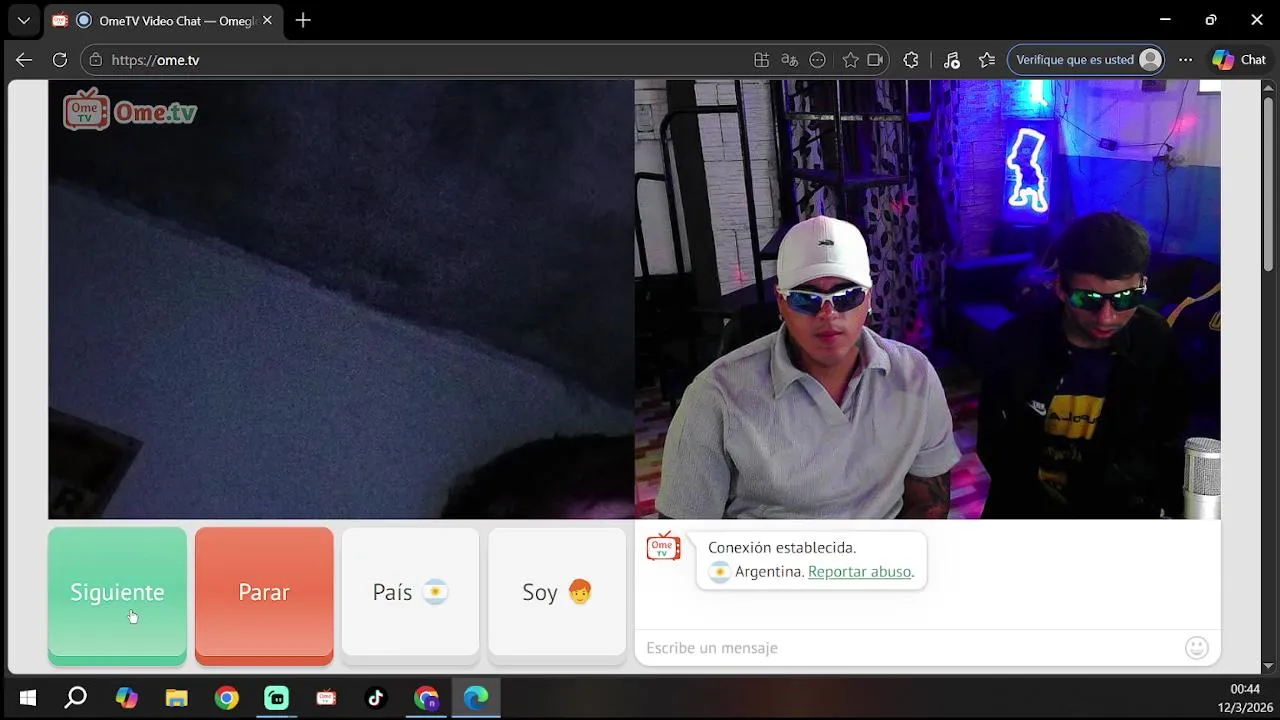Open the emoji picker smiley
The height and width of the screenshot is (720, 1280).
click(1196, 648)
